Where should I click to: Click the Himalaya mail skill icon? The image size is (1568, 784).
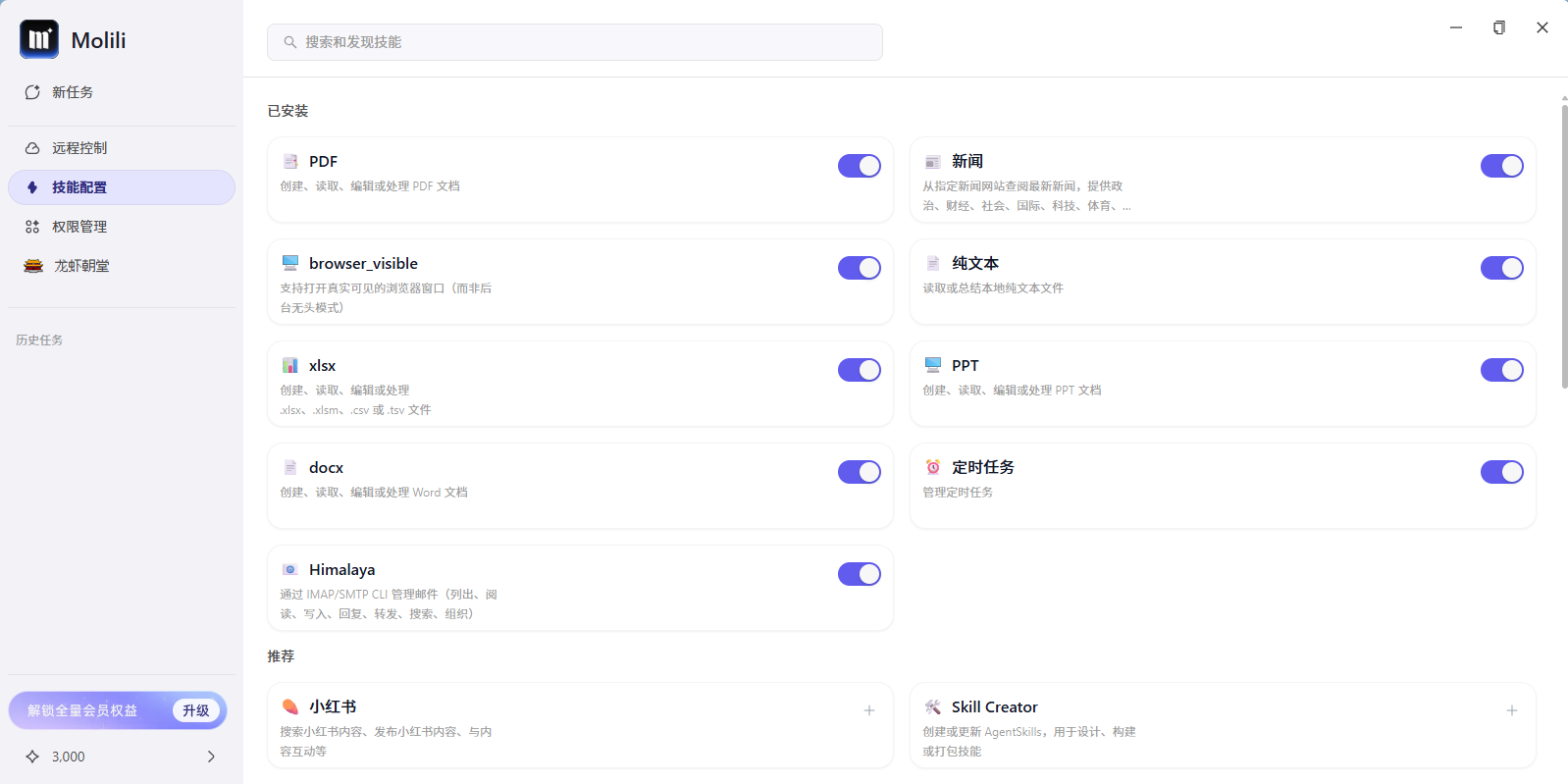(x=290, y=569)
